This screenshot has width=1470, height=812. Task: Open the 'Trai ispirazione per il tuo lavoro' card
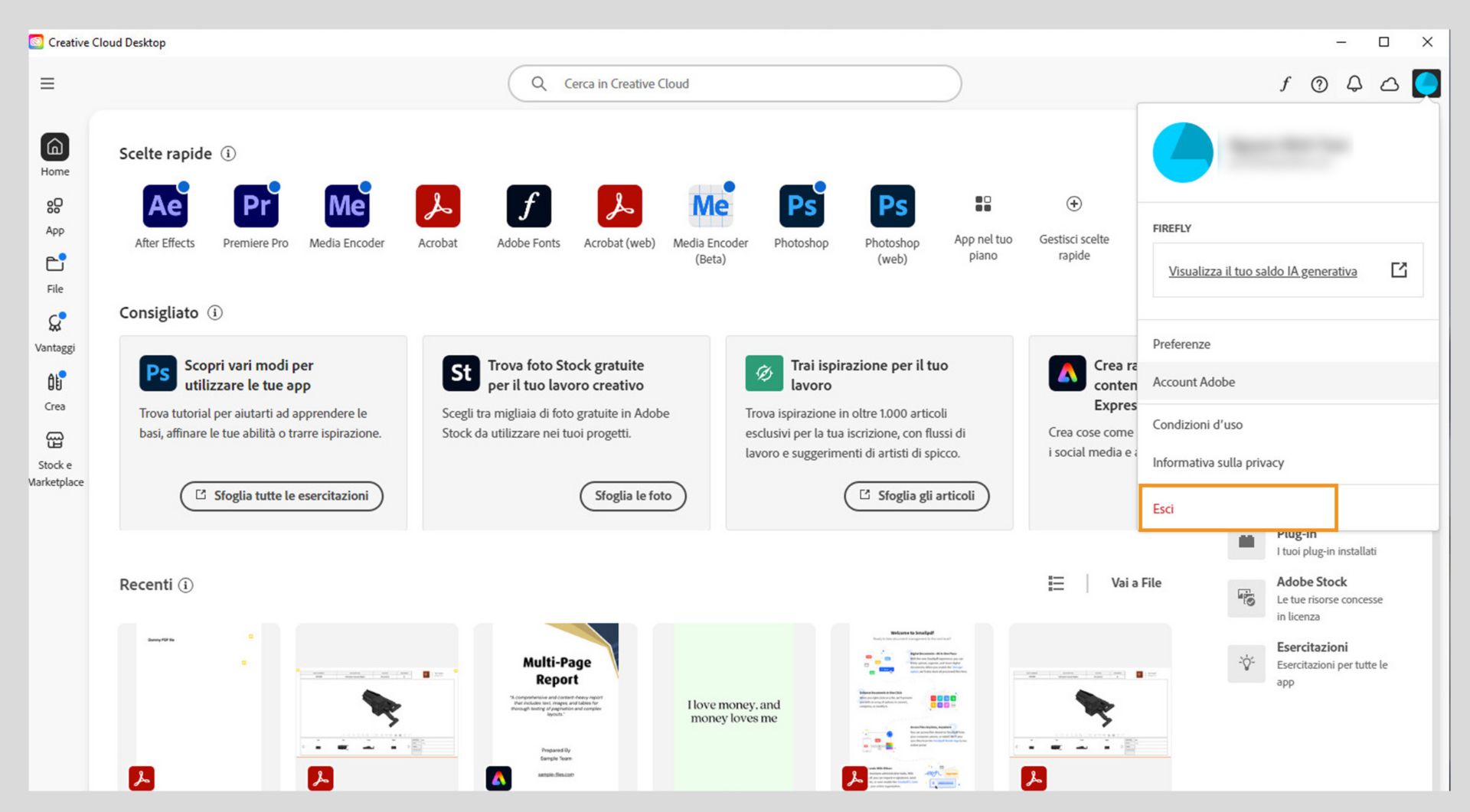(x=869, y=432)
